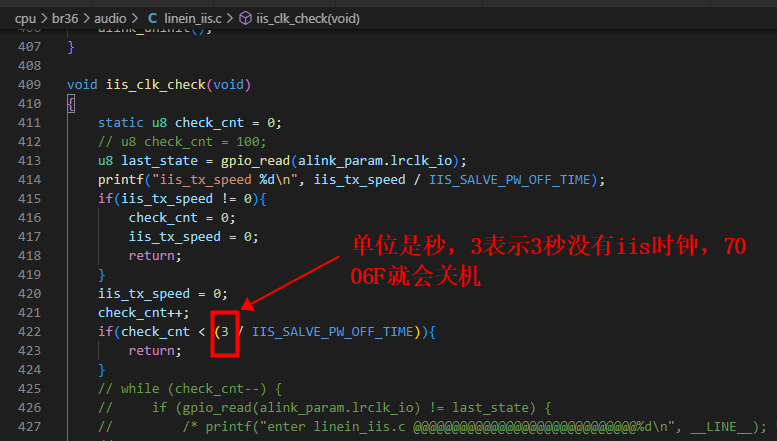Viewport: 777px width, 441px height.
Task: Open the iis_clk_check(void) symbol breadcrumb
Action: point(308,19)
